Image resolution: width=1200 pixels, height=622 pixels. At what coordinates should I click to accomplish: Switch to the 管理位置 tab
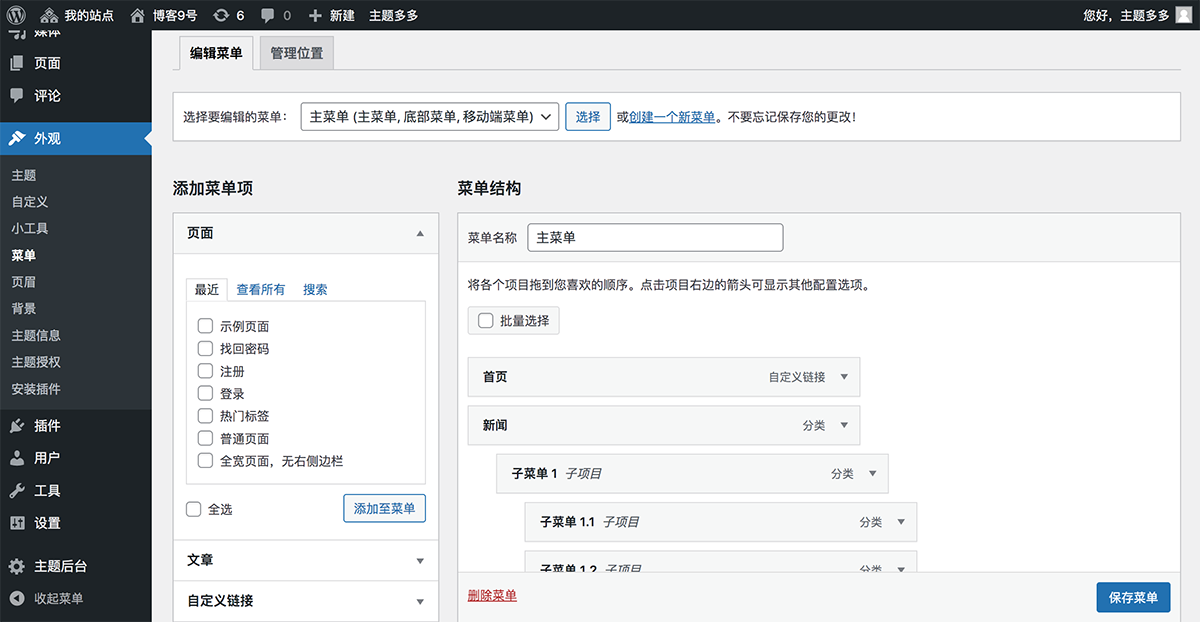tap(297, 53)
